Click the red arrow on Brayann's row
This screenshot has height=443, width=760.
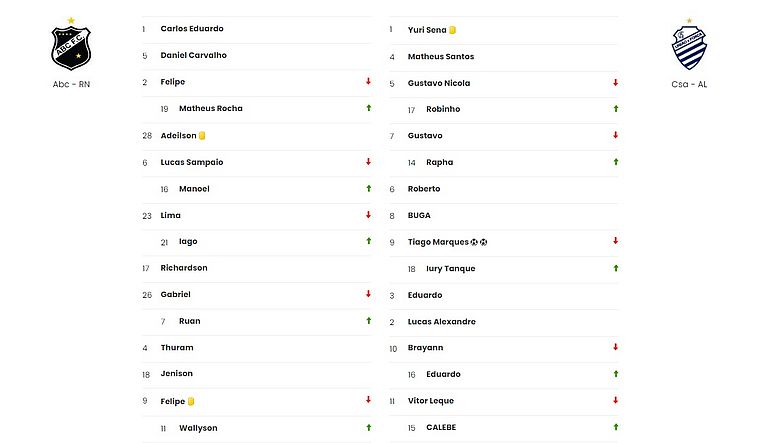tap(616, 347)
